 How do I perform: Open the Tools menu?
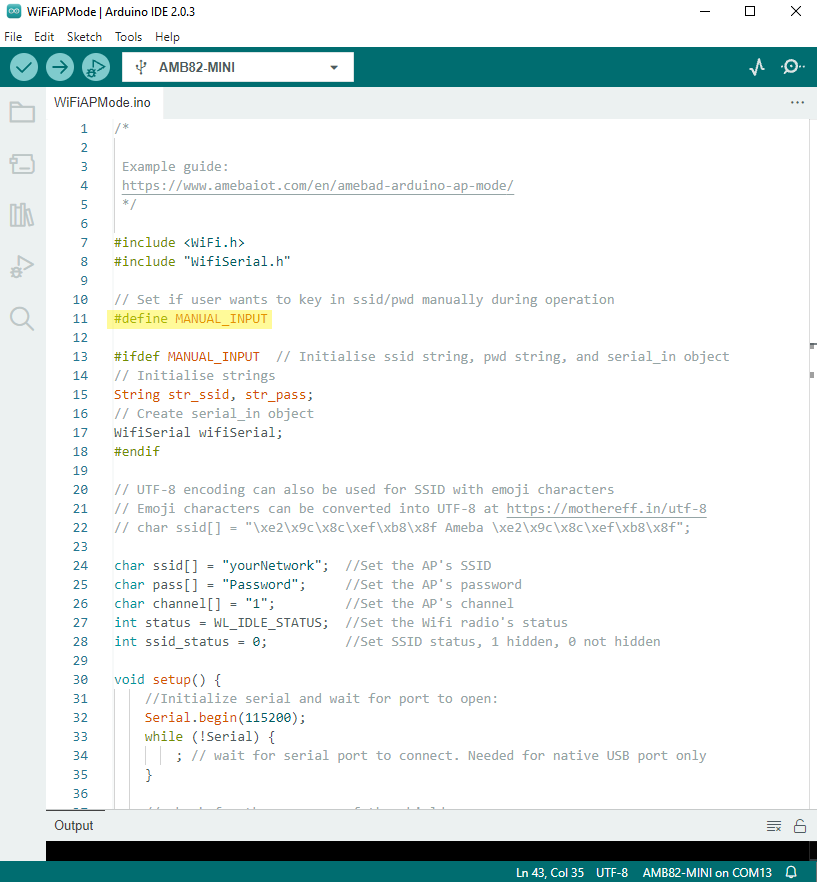pyautogui.click(x=128, y=36)
